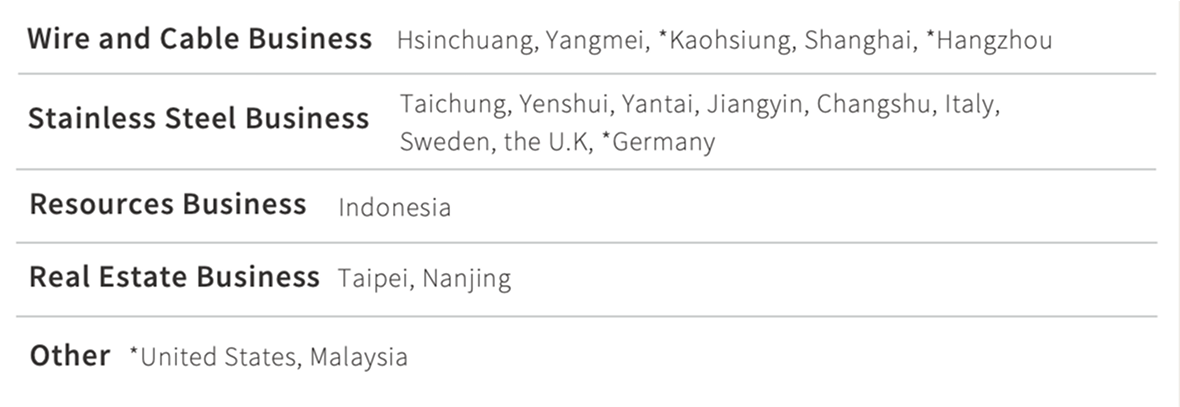Click the Resources Business heading
The image size is (1180, 407).
[x=168, y=205]
